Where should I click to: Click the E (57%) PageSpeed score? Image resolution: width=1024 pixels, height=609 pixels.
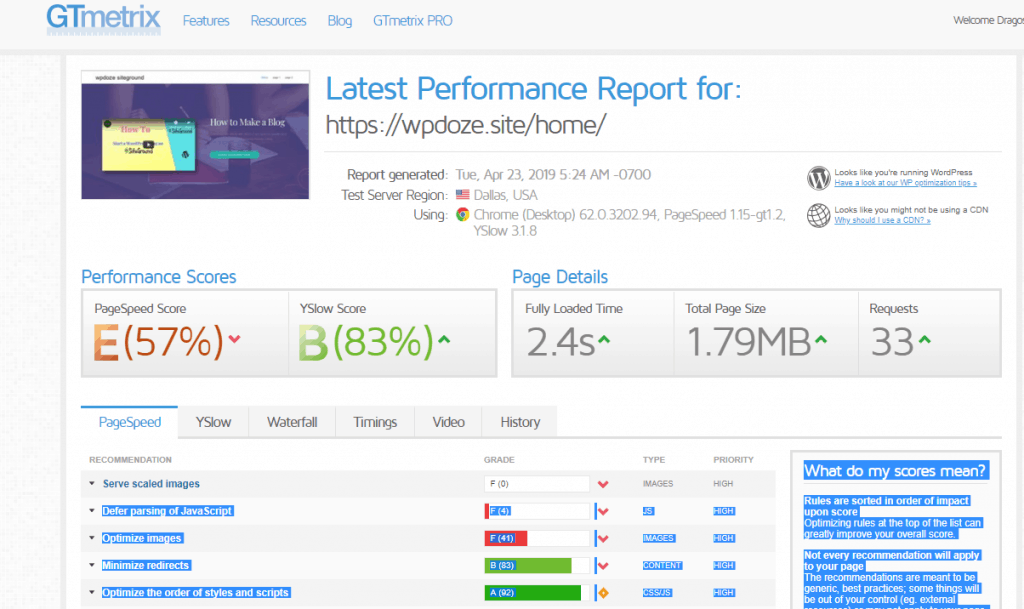(159, 341)
